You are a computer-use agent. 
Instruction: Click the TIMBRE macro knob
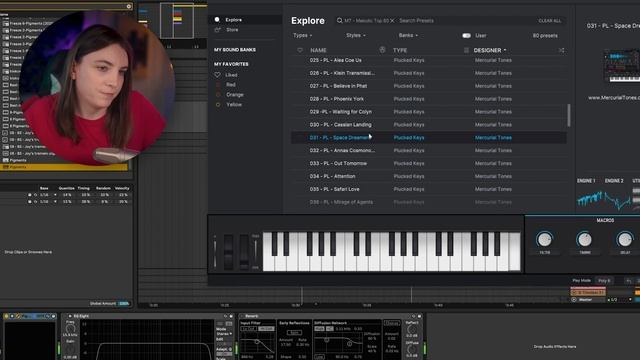[584, 240]
